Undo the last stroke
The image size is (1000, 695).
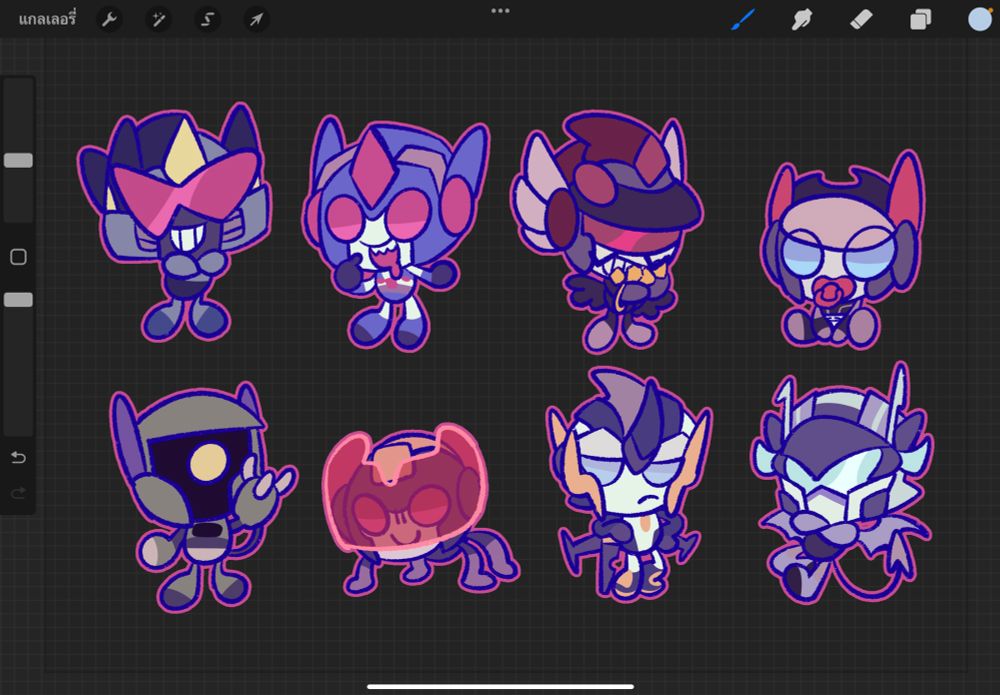18,457
